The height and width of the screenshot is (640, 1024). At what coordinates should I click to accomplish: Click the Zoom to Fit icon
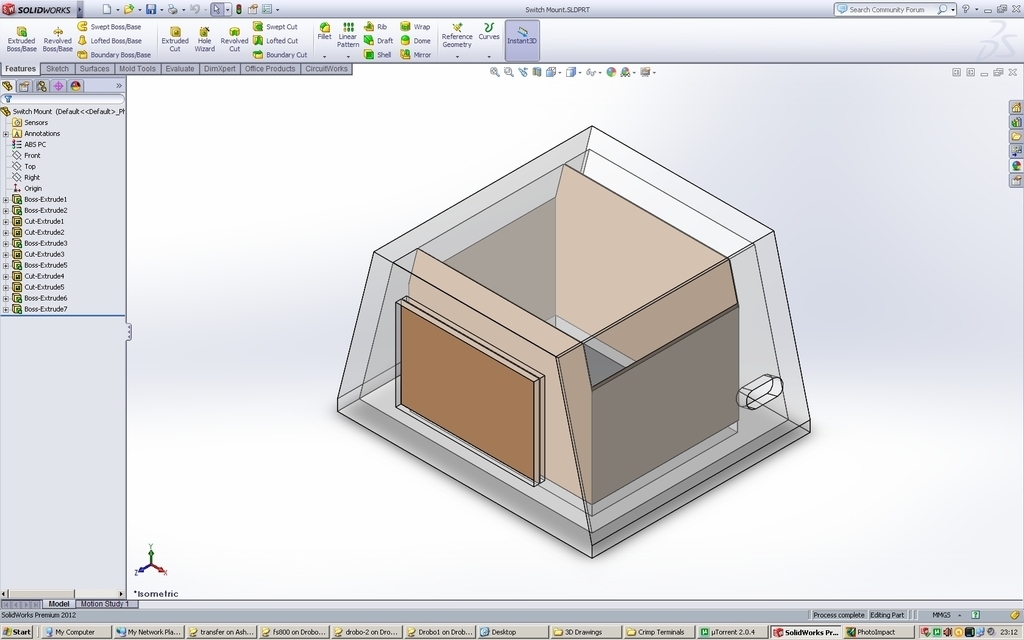click(x=494, y=72)
